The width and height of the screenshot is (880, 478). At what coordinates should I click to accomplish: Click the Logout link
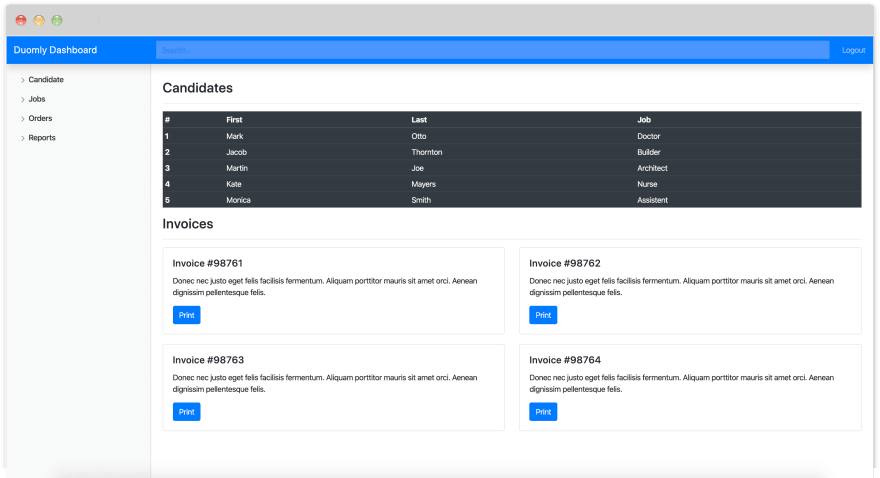click(853, 50)
